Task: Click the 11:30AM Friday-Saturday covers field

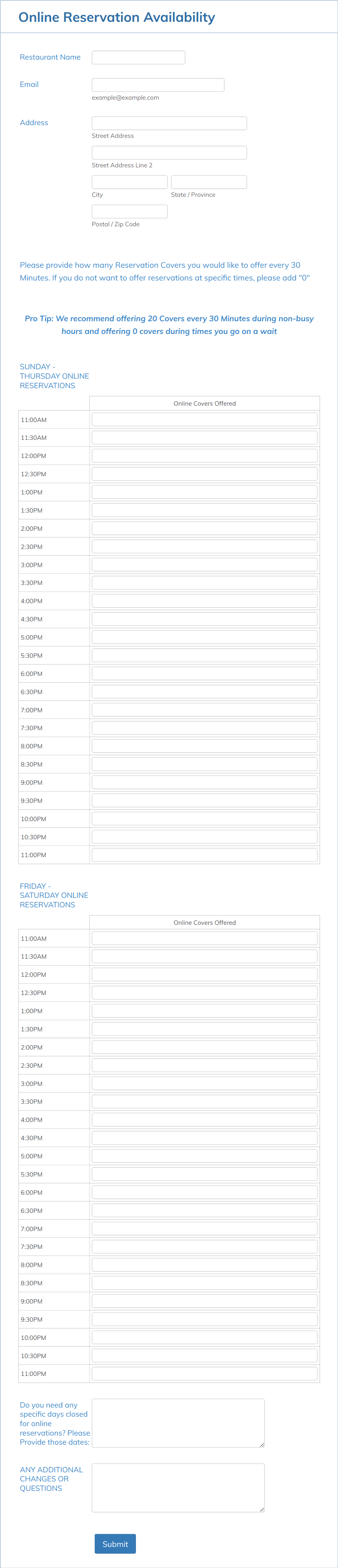Action: click(204, 956)
